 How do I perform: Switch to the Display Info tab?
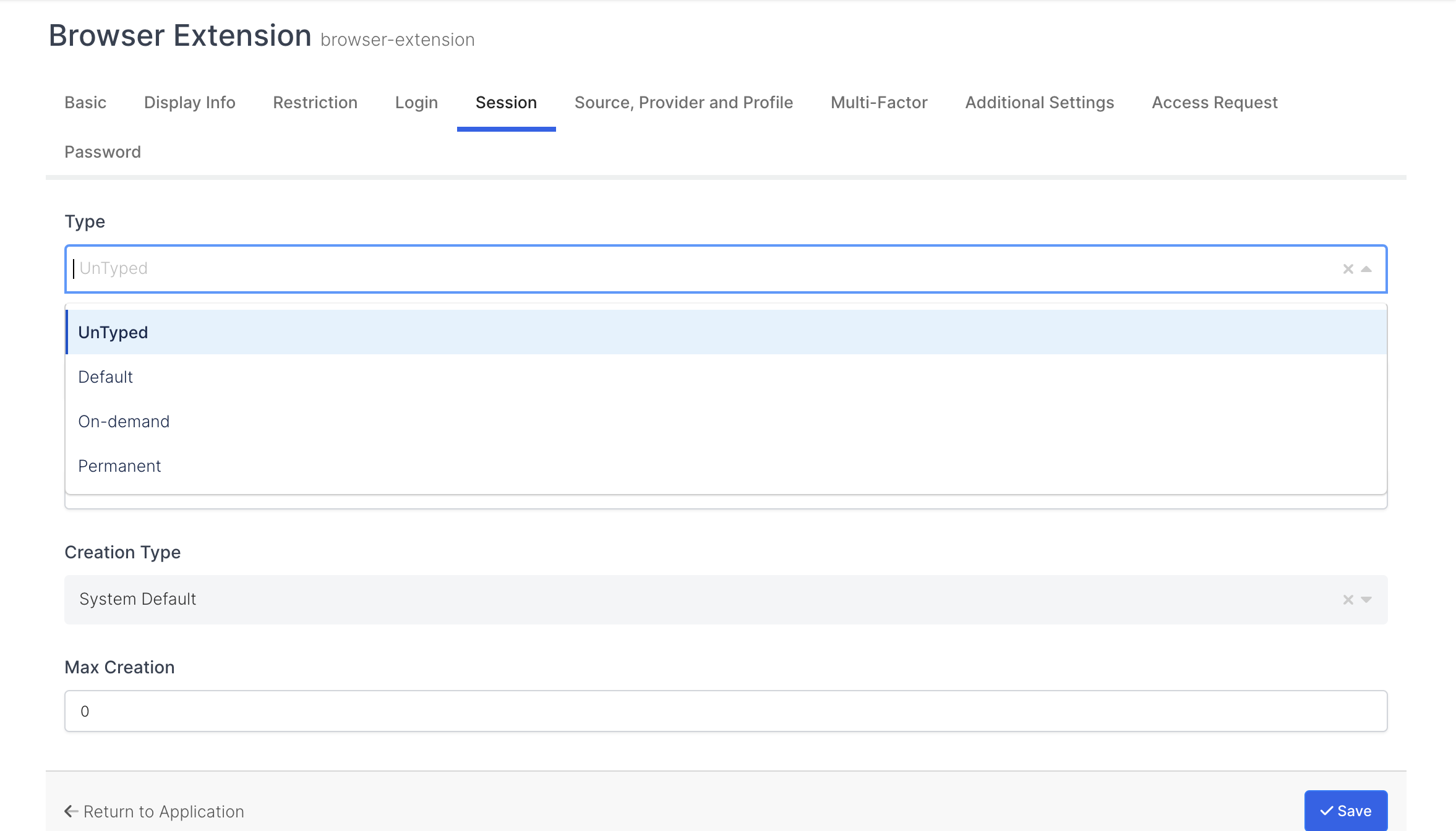(x=189, y=102)
